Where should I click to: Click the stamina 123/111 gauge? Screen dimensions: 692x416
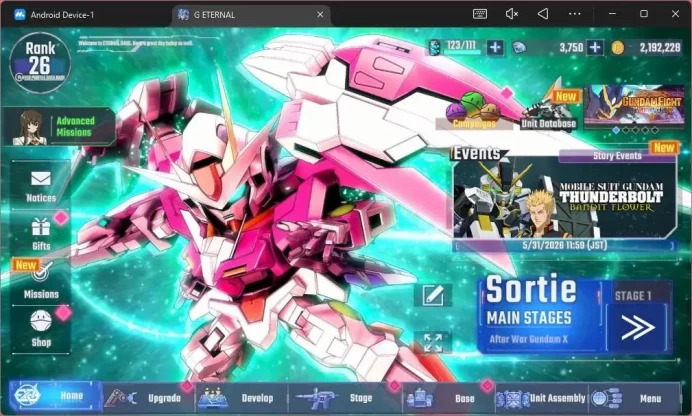coord(462,46)
